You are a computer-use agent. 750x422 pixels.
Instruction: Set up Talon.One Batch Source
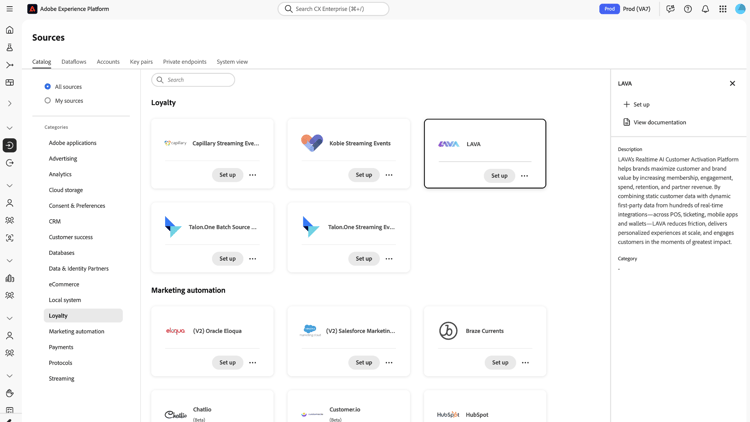227,259
